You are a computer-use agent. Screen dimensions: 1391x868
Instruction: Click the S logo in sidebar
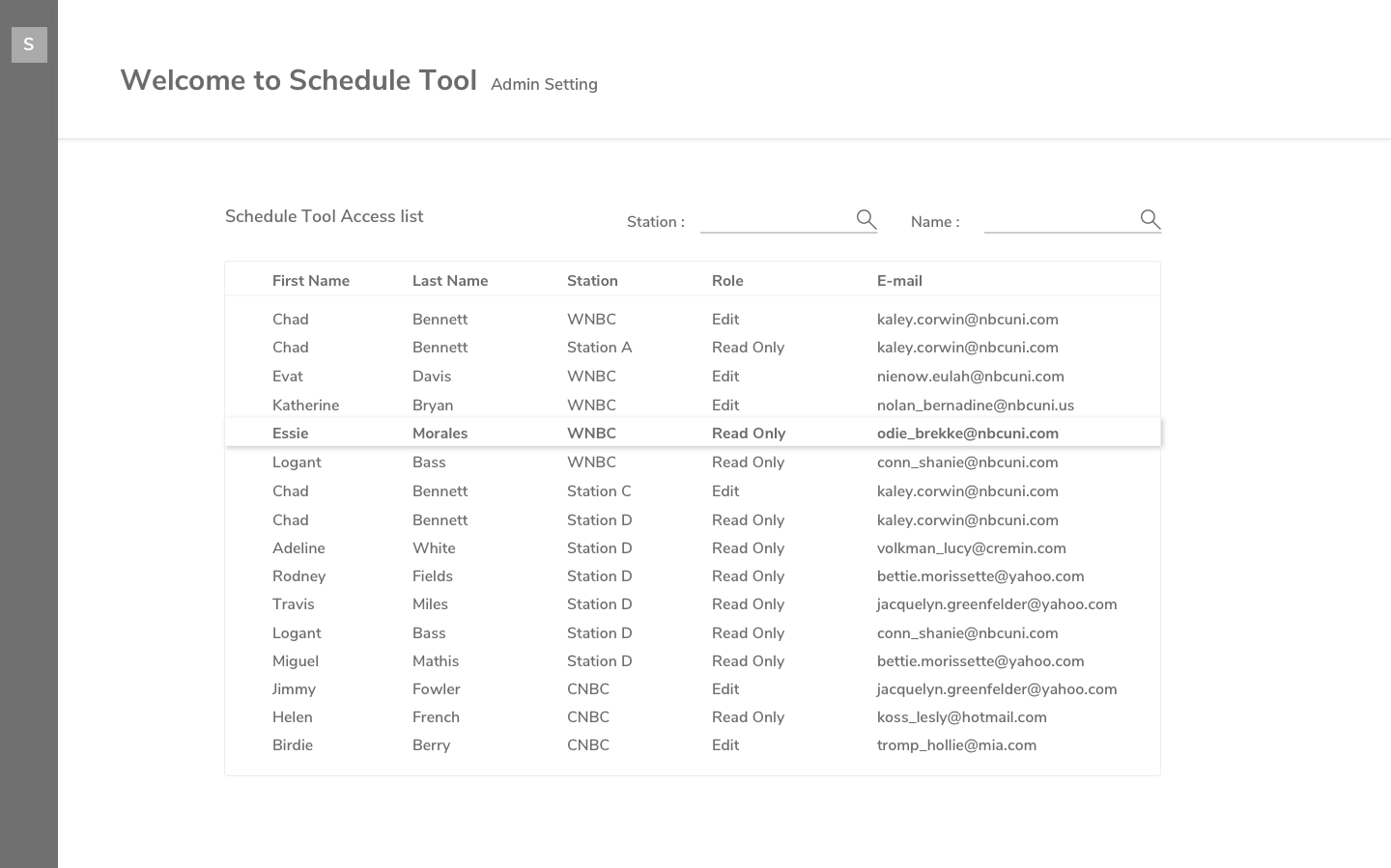tap(29, 44)
